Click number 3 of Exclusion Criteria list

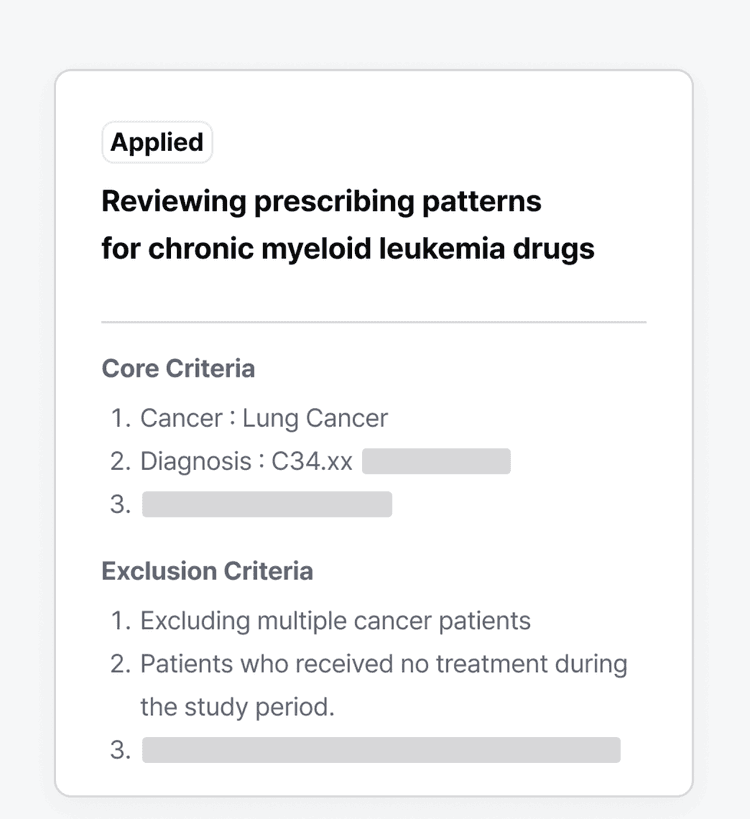121,750
